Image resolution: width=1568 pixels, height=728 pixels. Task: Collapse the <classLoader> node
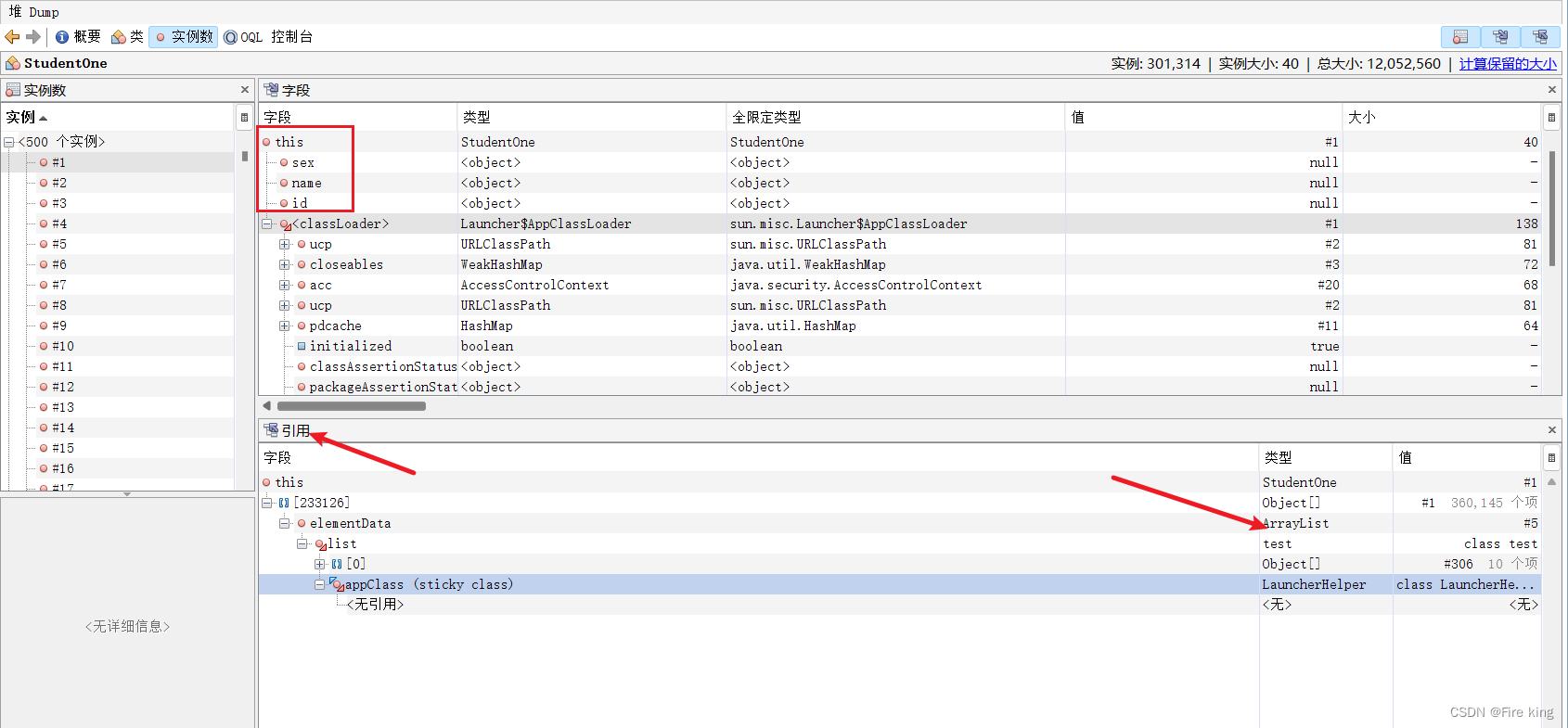(267, 224)
